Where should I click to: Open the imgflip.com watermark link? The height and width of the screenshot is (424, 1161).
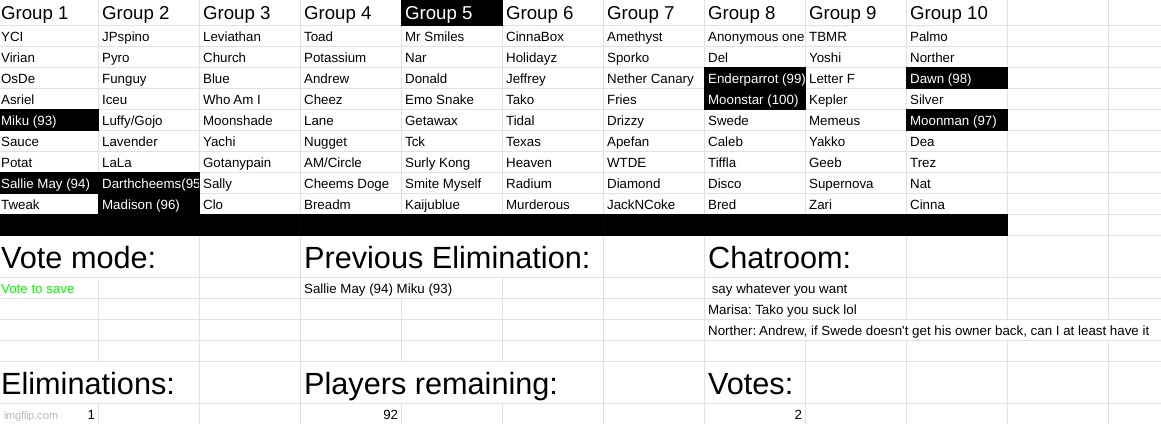[x=30, y=415]
